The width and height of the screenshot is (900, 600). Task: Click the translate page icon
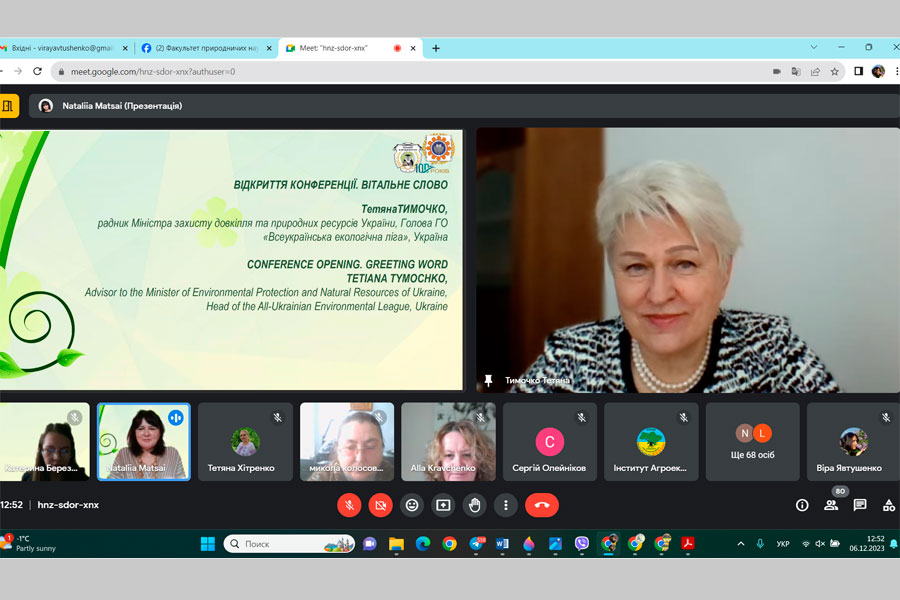point(796,72)
